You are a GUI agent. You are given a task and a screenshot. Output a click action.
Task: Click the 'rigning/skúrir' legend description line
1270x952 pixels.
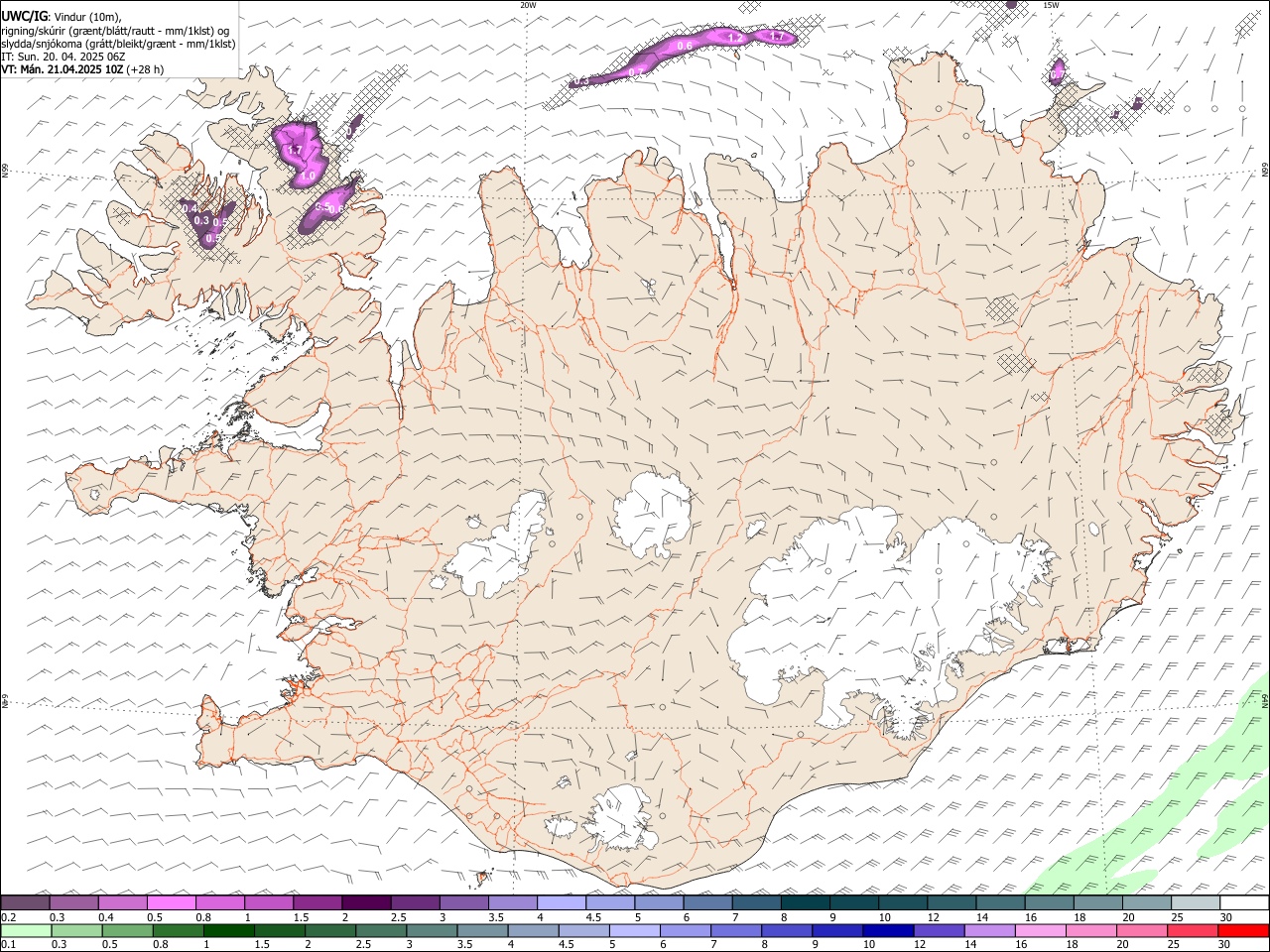tap(115, 31)
